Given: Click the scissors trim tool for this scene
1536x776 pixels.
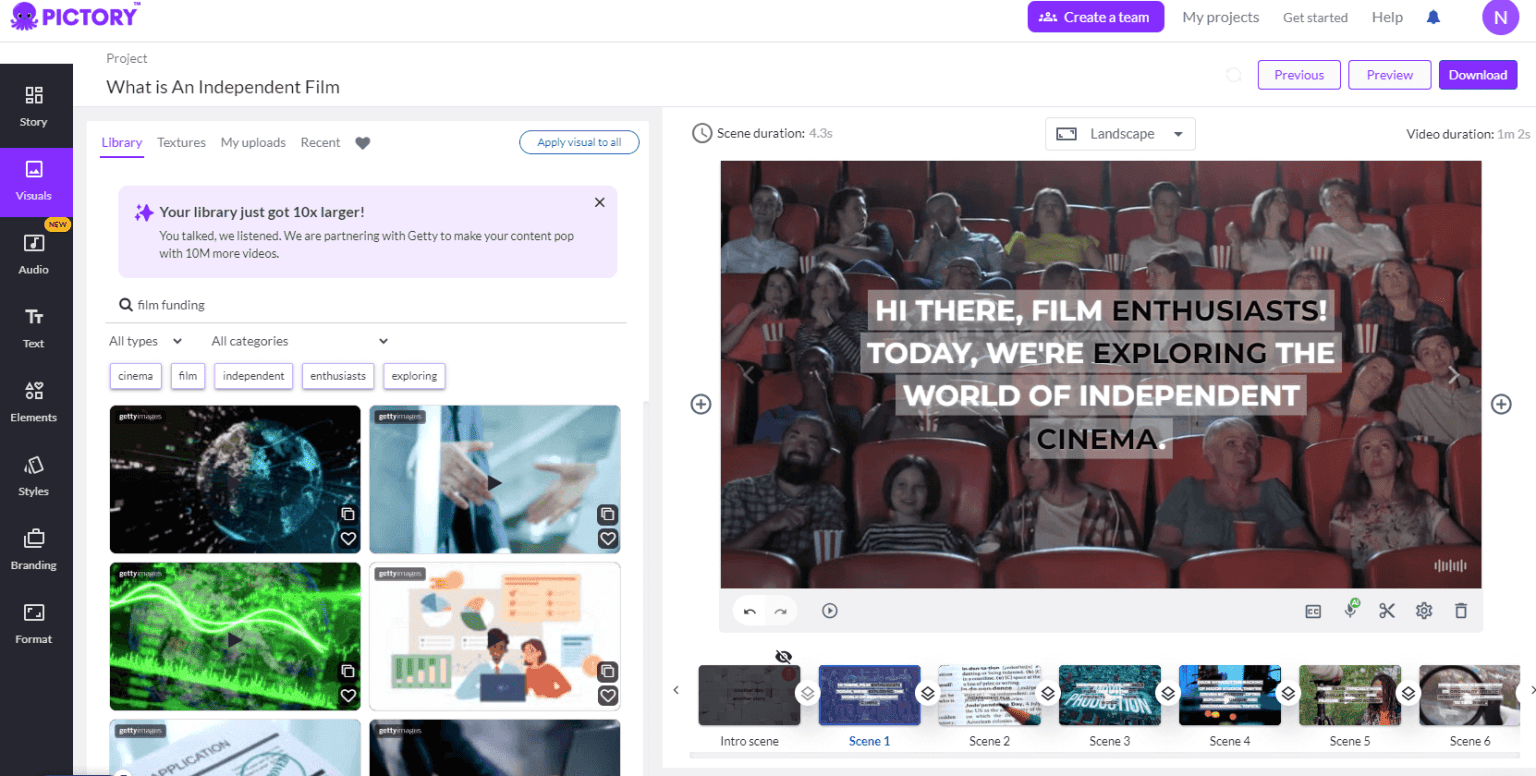Looking at the screenshot, I should coord(1387,610).
